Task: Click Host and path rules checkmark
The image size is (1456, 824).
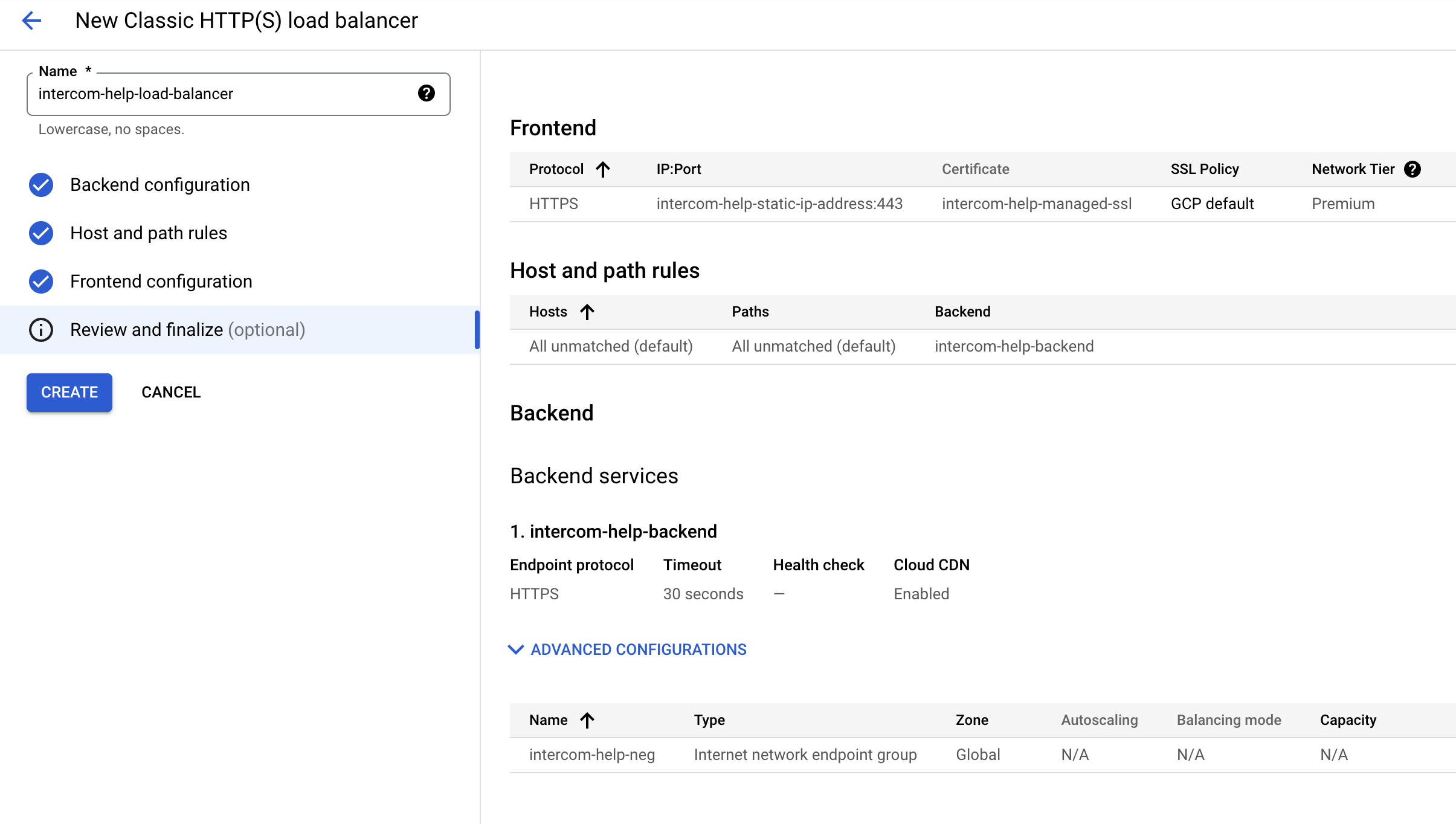Action: [41, 233]
